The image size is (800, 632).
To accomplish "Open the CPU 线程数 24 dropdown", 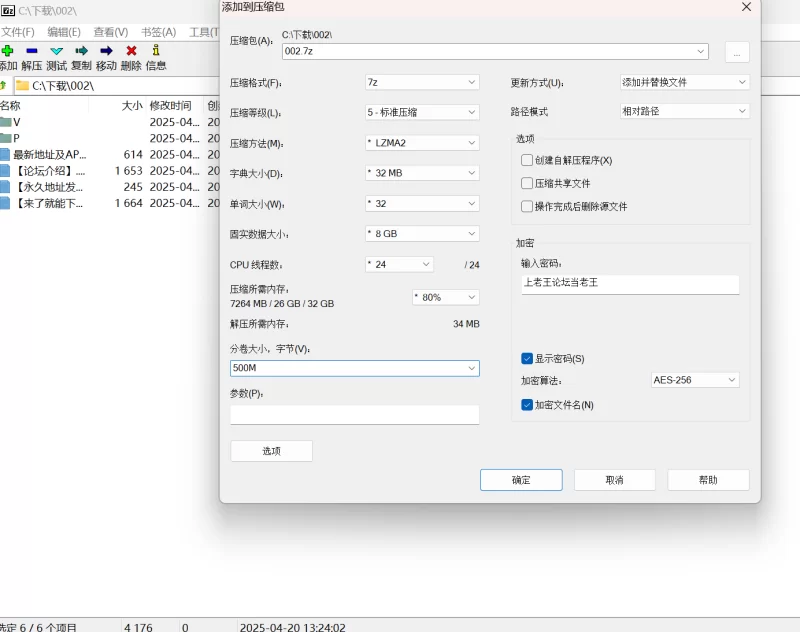I will 399,264.
